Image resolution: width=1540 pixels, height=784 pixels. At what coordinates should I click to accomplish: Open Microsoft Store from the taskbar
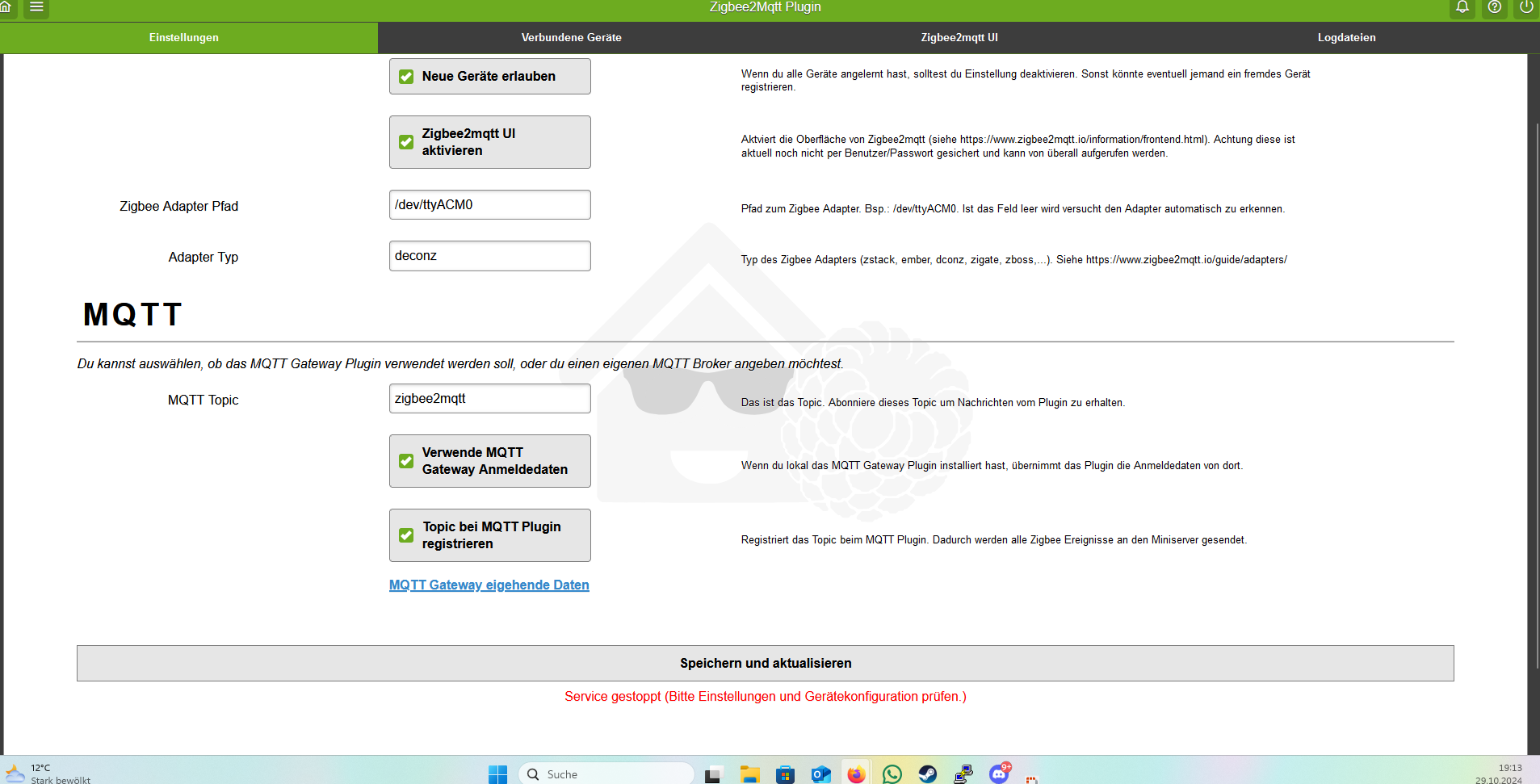tap(785, 774)
